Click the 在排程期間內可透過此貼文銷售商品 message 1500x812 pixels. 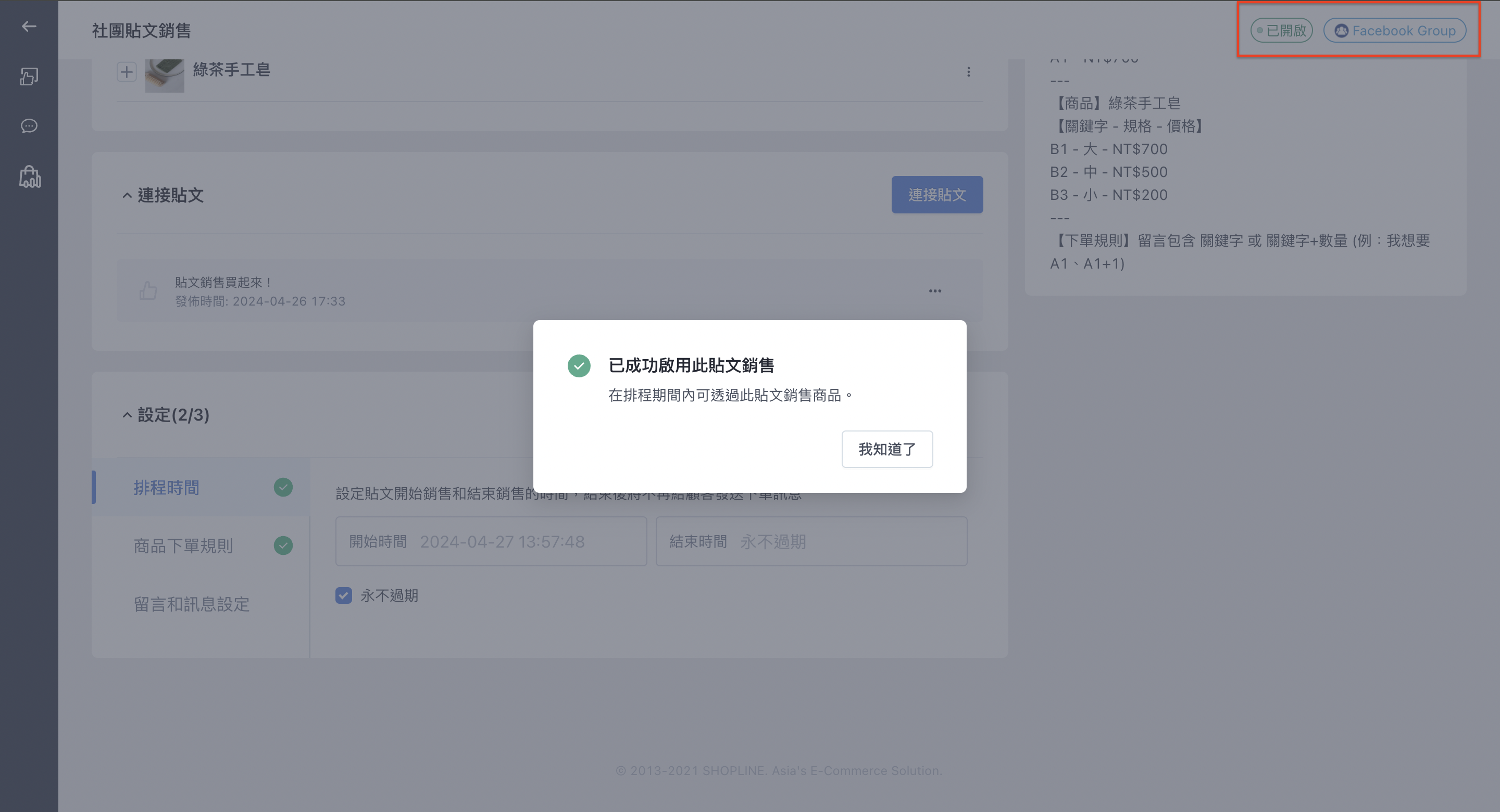(730, 395)
